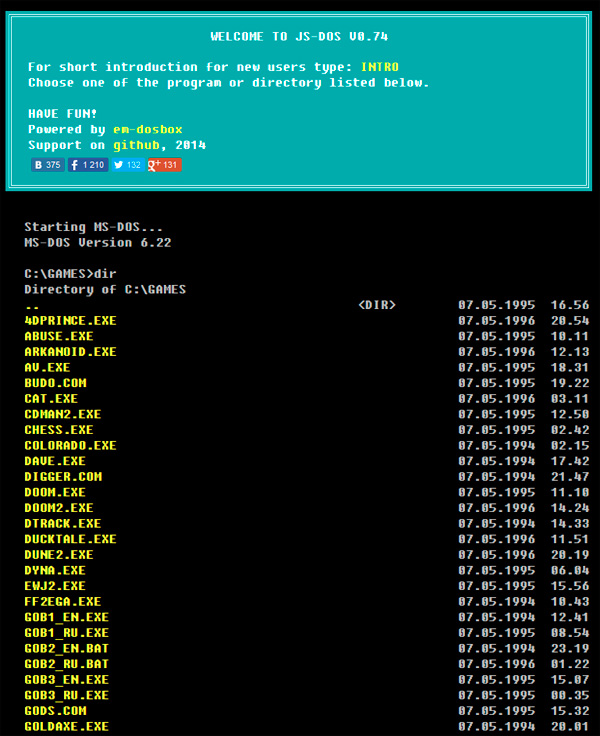Viewport: 600px width, 736px height.
Task: Start CHESS.EXE from the directory
Action: 58,430
